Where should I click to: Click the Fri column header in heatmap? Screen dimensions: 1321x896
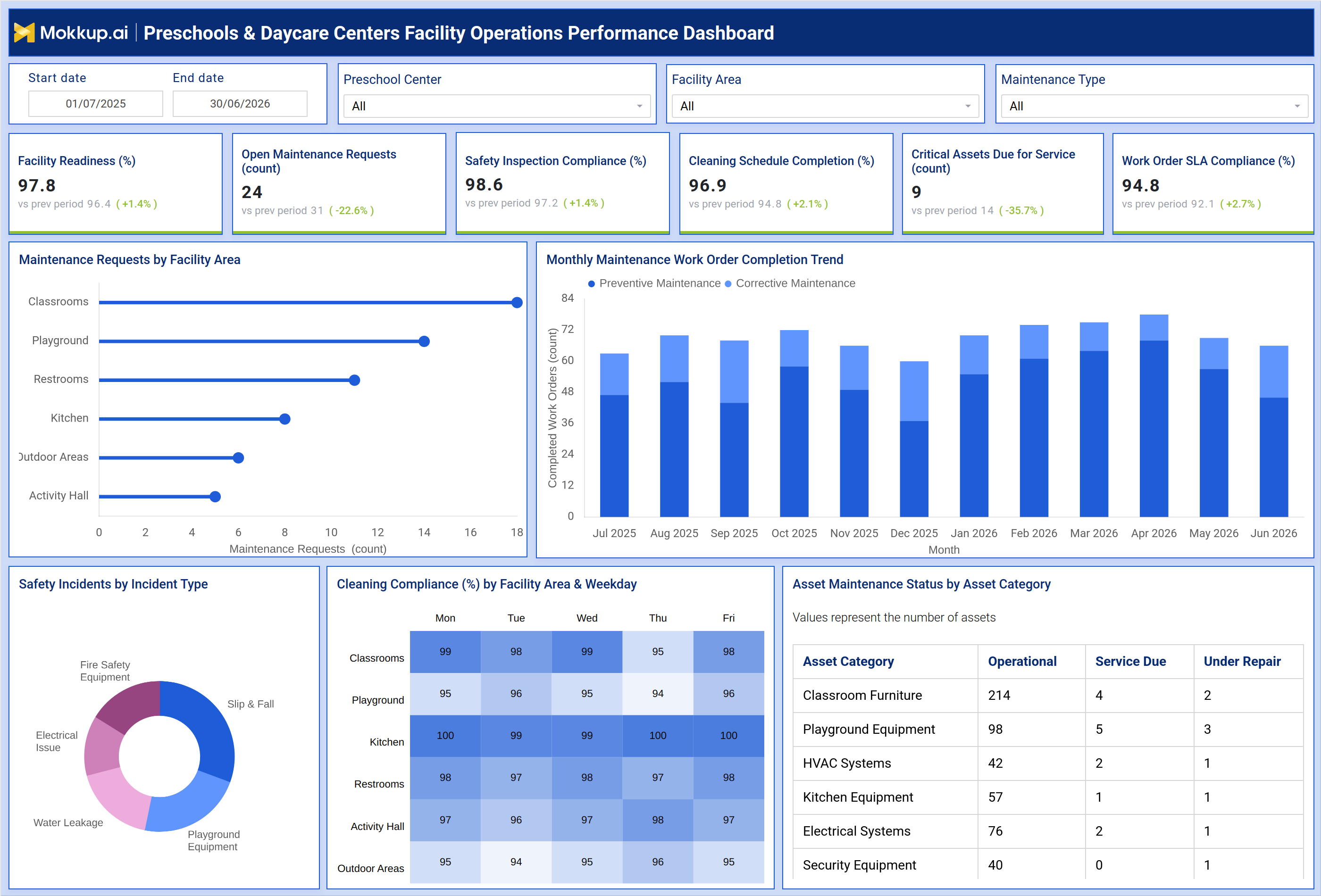(728, 618)
